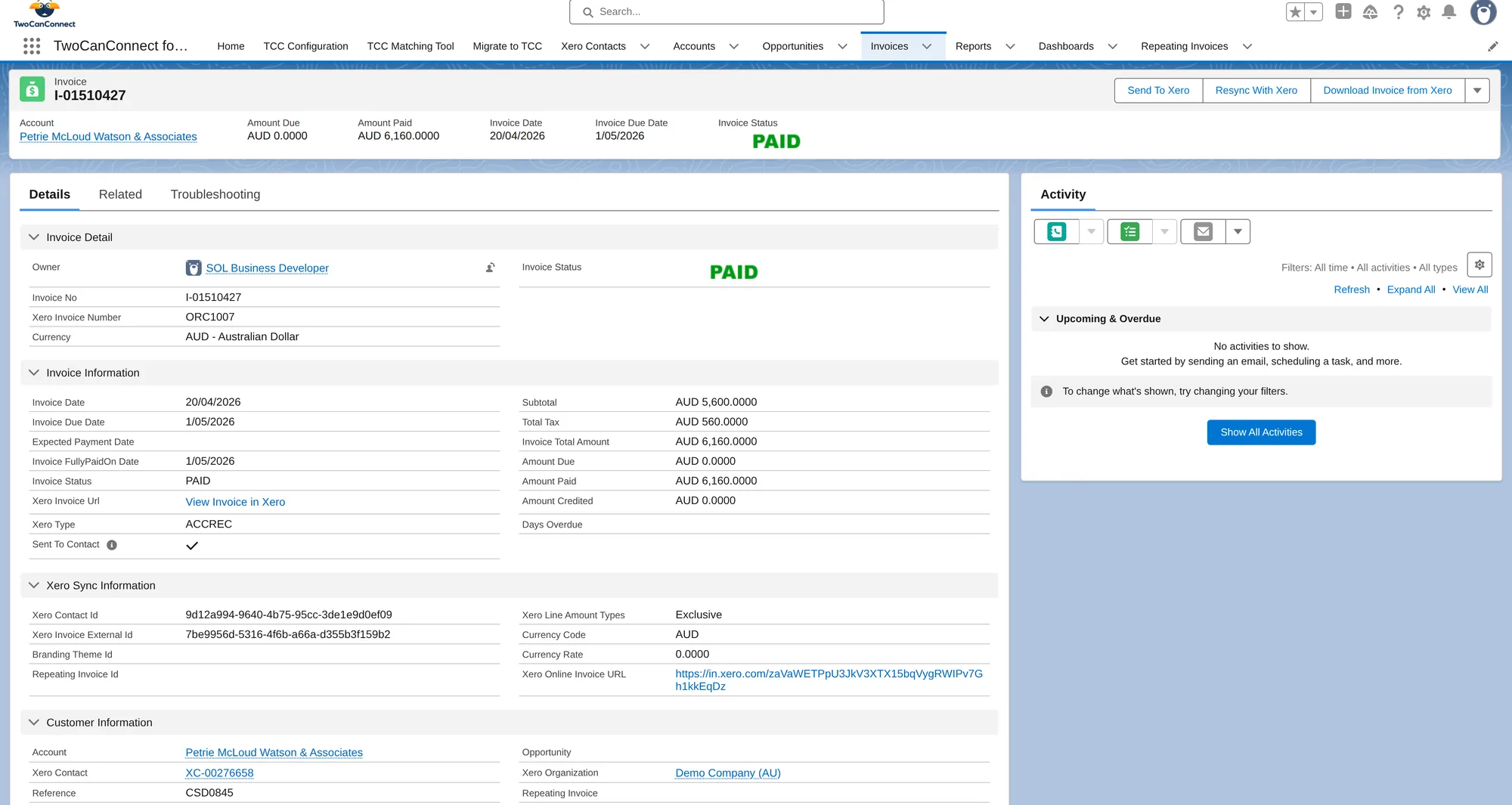Click the Expand All activity link
The height and width of the screenshot is (805, 1512).
pos(1411,289)
